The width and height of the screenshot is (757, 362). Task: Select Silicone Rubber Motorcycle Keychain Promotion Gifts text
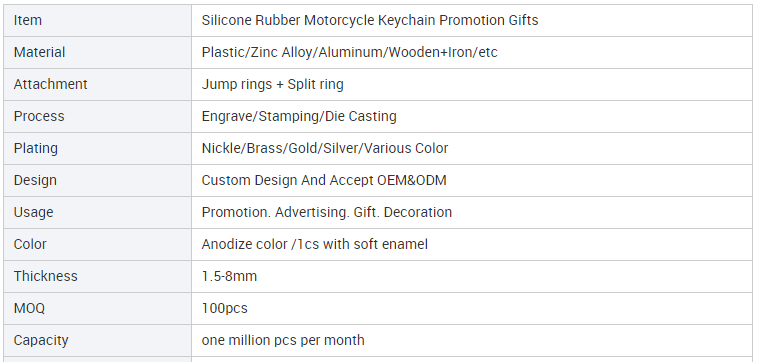coord(370,20)
